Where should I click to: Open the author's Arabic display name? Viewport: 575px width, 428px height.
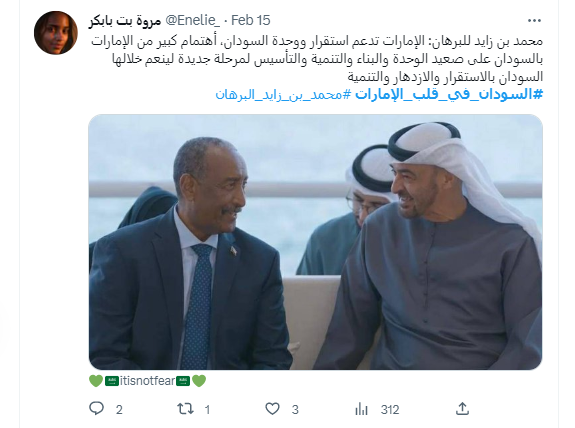pyautogui.click(x=125, y=21)
